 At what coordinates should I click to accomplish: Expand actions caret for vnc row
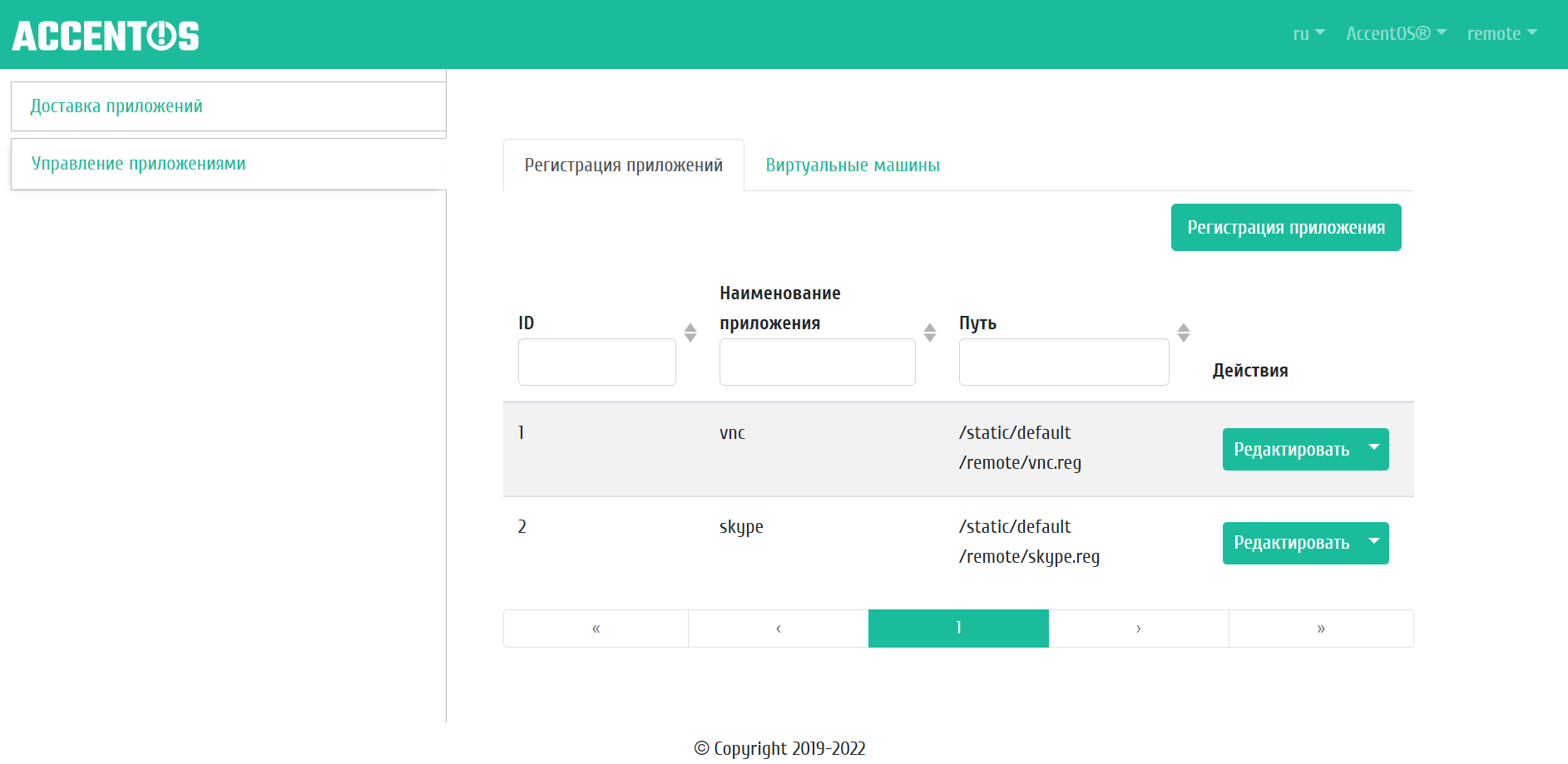click(x=1374, y=448)
